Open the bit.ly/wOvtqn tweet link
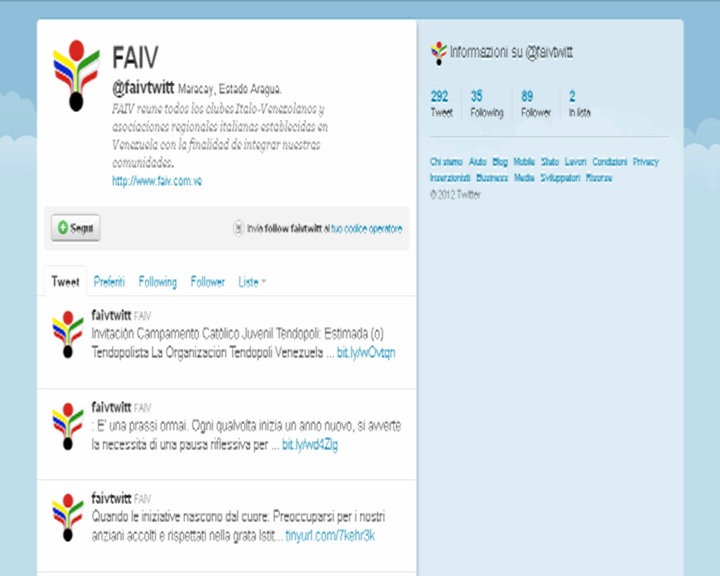This screenshot has width=720, height=576. tap(366, 352)
